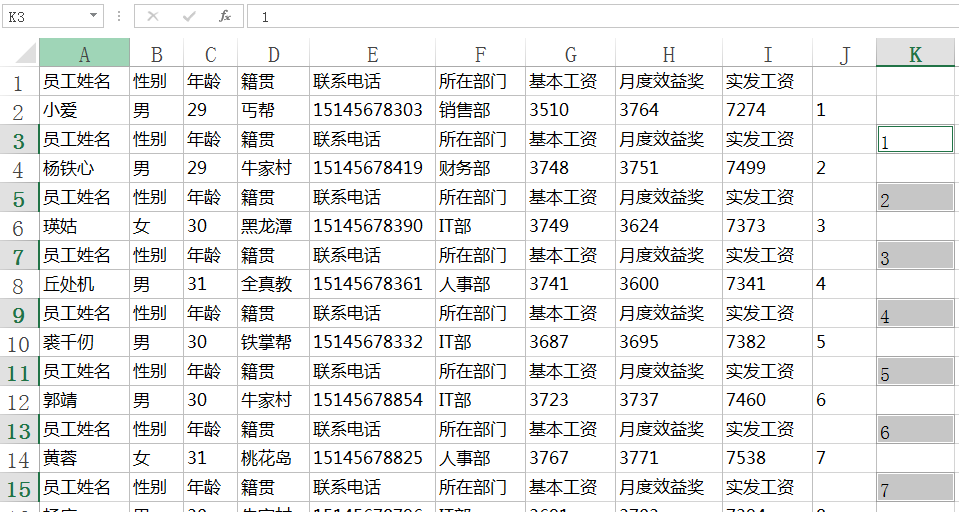
Task: Select column G header
Action: click(x=571, y=53)
